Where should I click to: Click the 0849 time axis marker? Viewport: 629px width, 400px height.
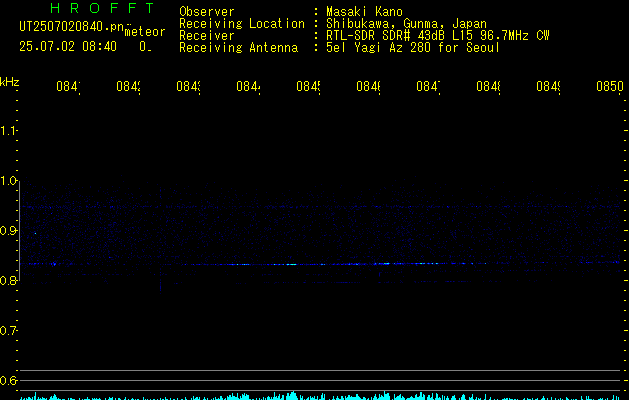click(548, 87)
